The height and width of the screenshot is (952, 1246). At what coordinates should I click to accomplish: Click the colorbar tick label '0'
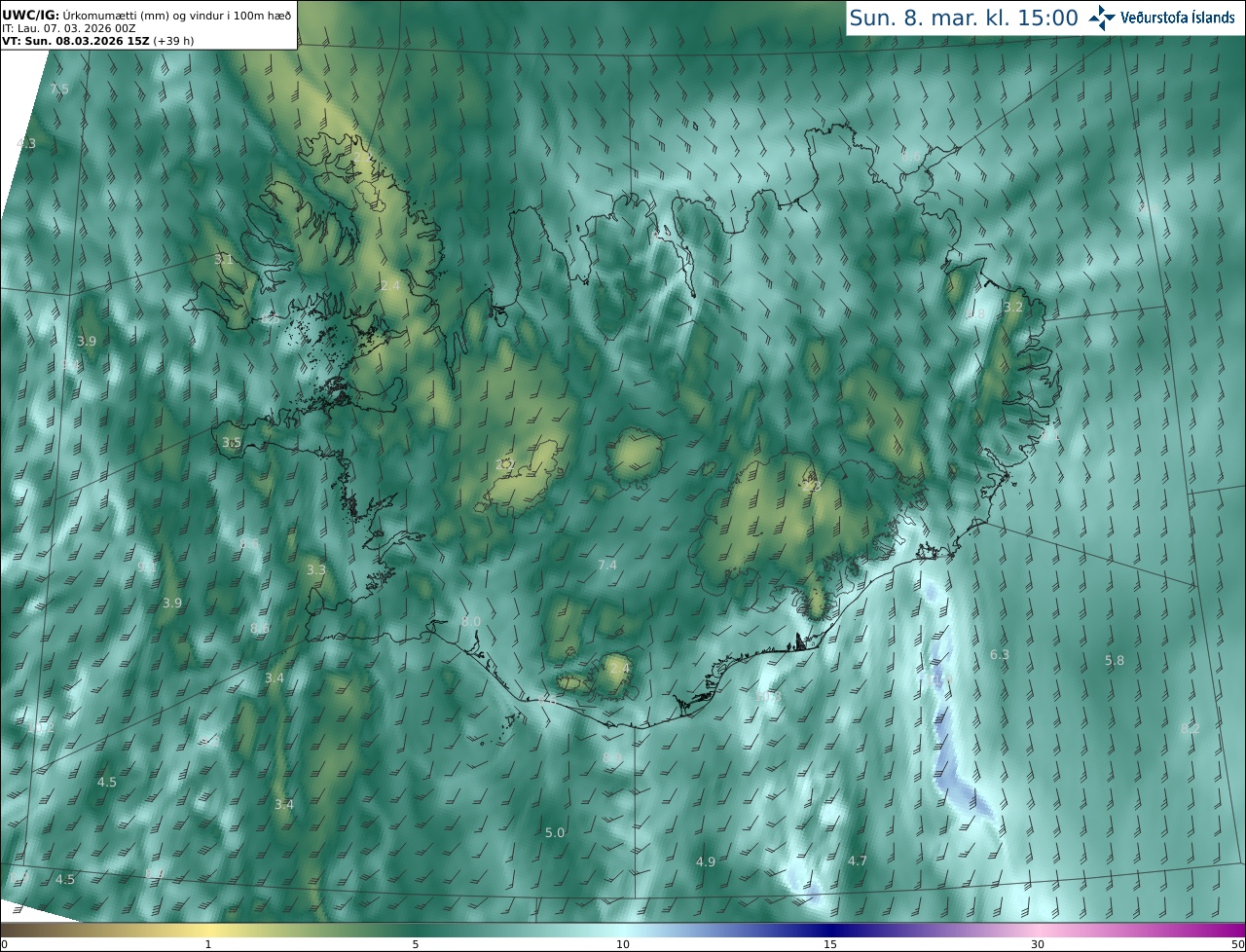point(4,944)
